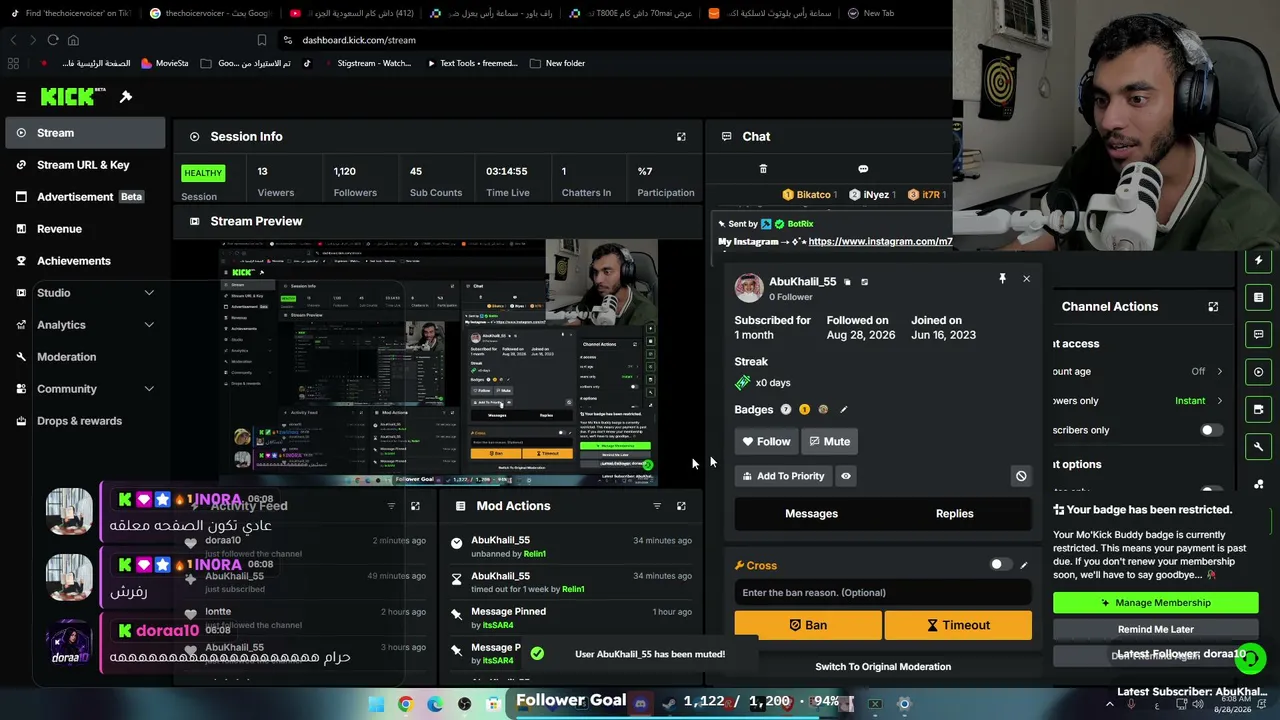The width and height of the screenshot is (1280, 720).
Task: Edit the Cross ban preset with pencil
Action: click(1023, 565)
